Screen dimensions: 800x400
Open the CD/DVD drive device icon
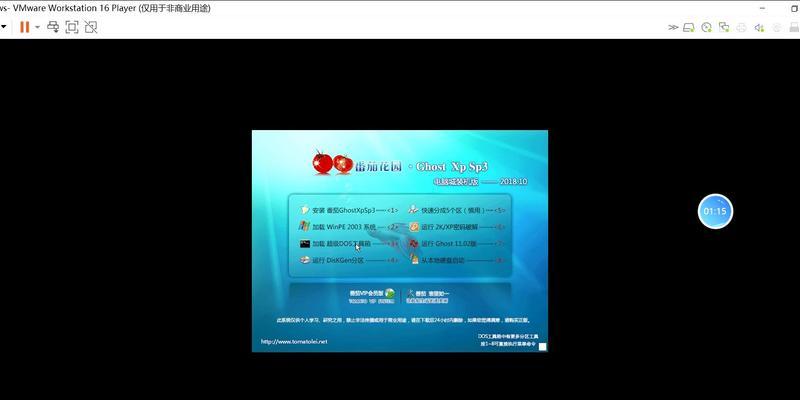click(x=706, y=28)
